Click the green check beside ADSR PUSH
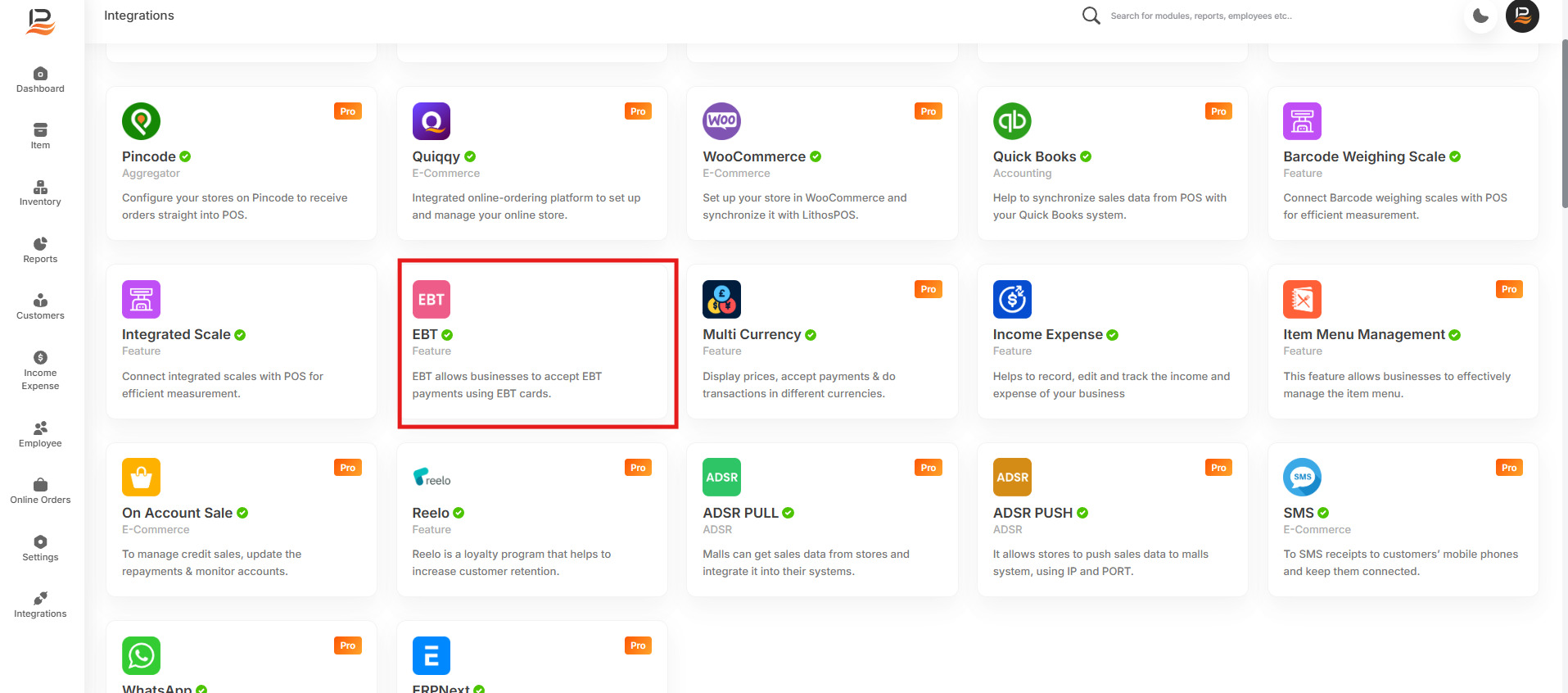 click(1082, 513)
